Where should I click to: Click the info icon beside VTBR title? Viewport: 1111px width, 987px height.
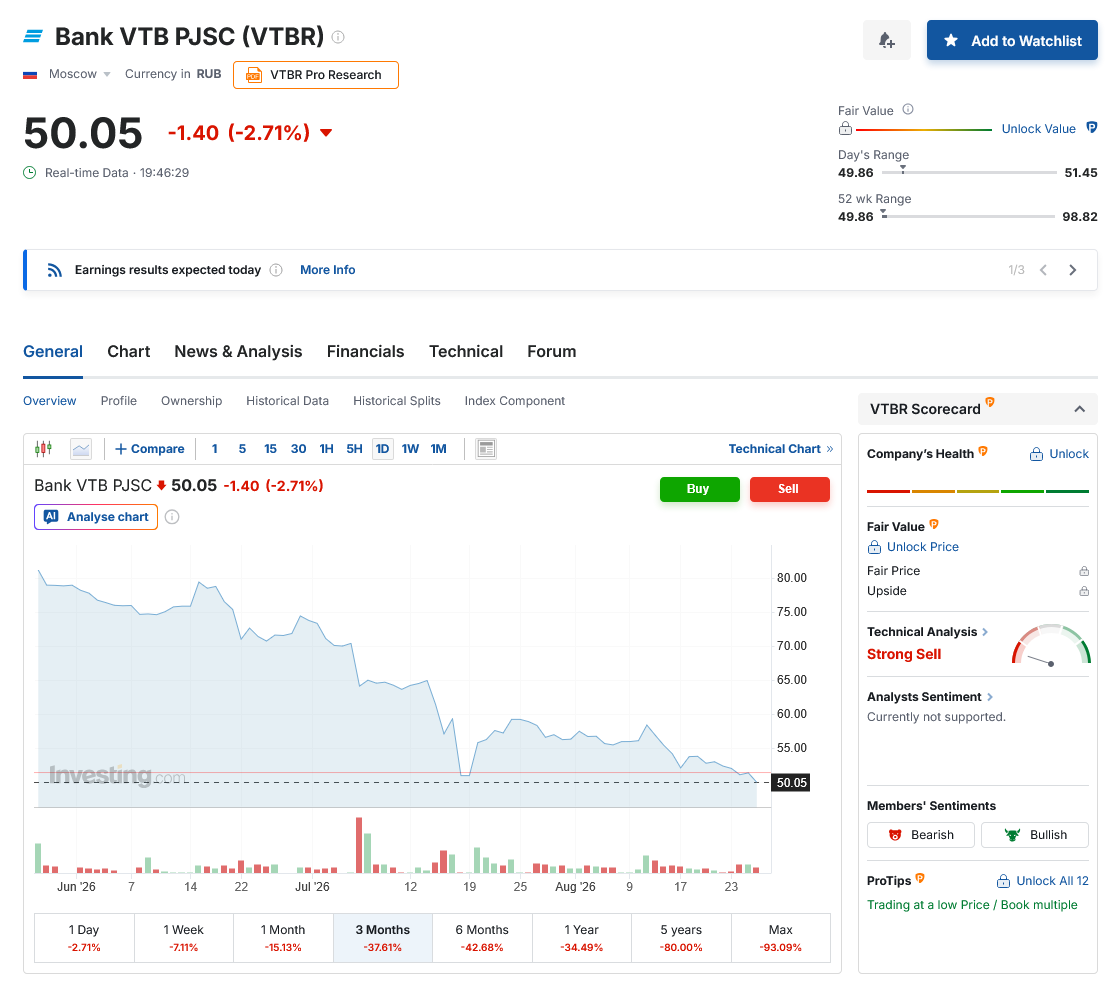(x=338, y=37)
